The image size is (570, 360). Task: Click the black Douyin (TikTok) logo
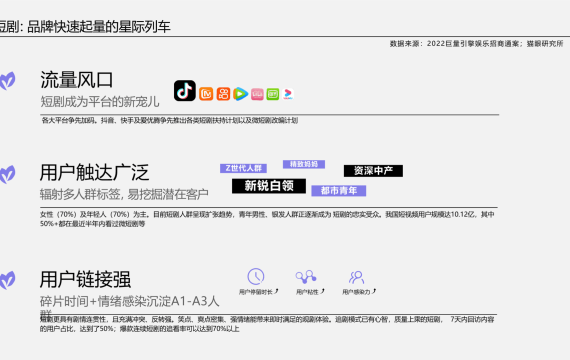click(x=185, y=91)
